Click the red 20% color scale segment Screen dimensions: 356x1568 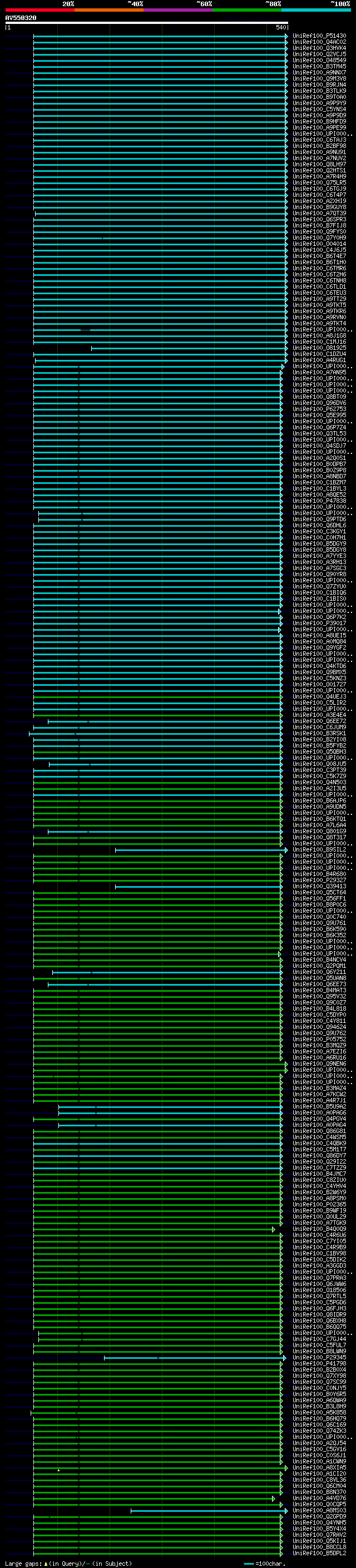click(39, 10)
